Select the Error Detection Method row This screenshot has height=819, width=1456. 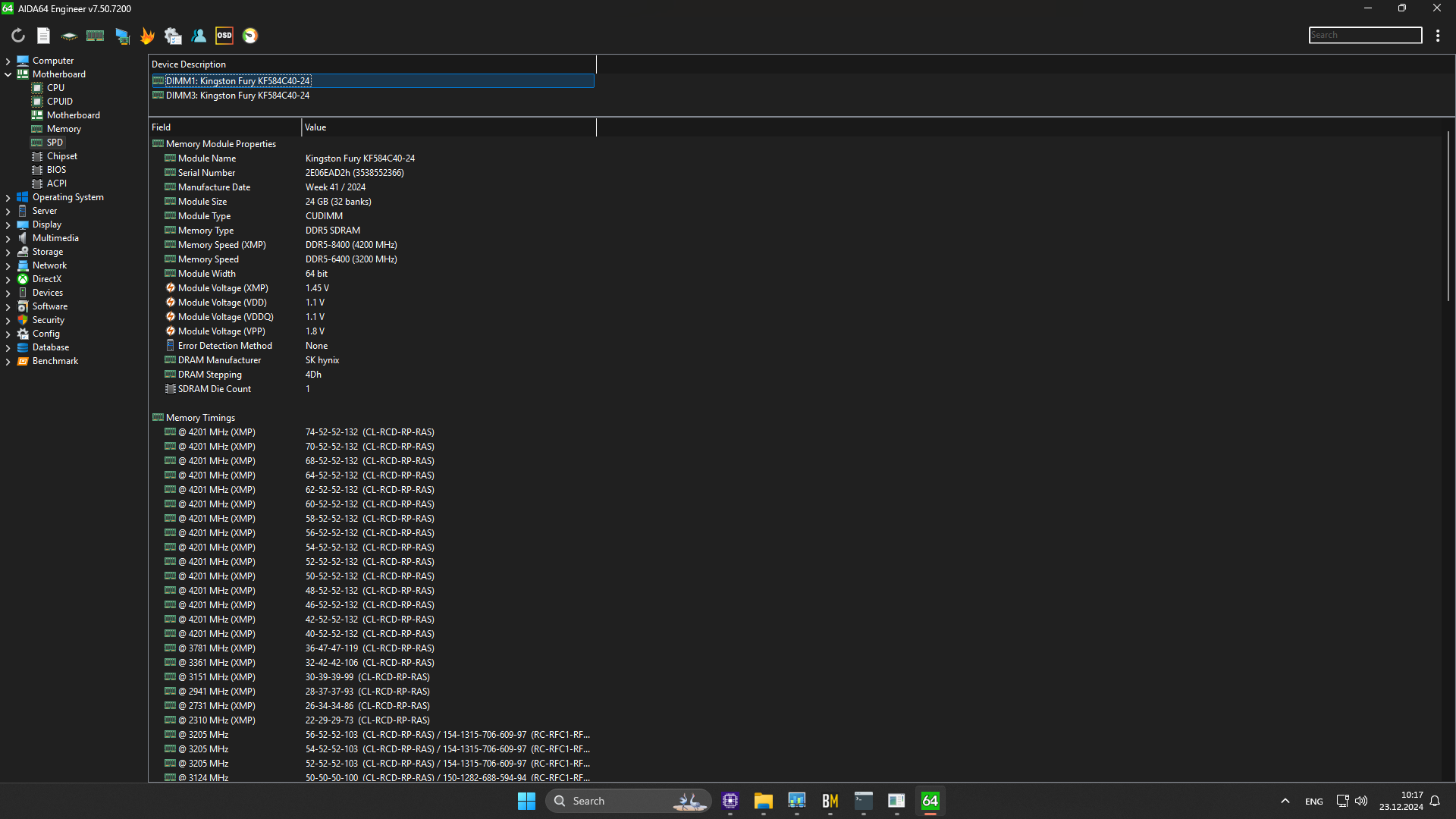pos(372,346)
